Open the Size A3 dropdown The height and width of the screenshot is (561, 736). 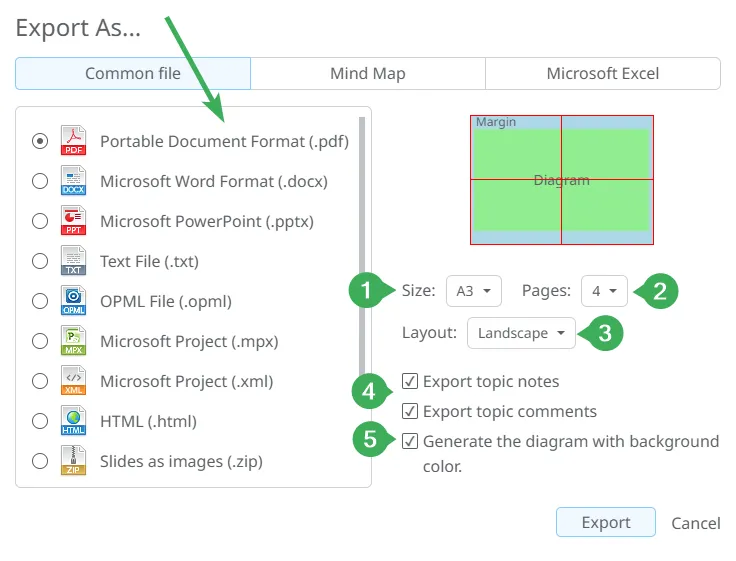pos(474,291)
